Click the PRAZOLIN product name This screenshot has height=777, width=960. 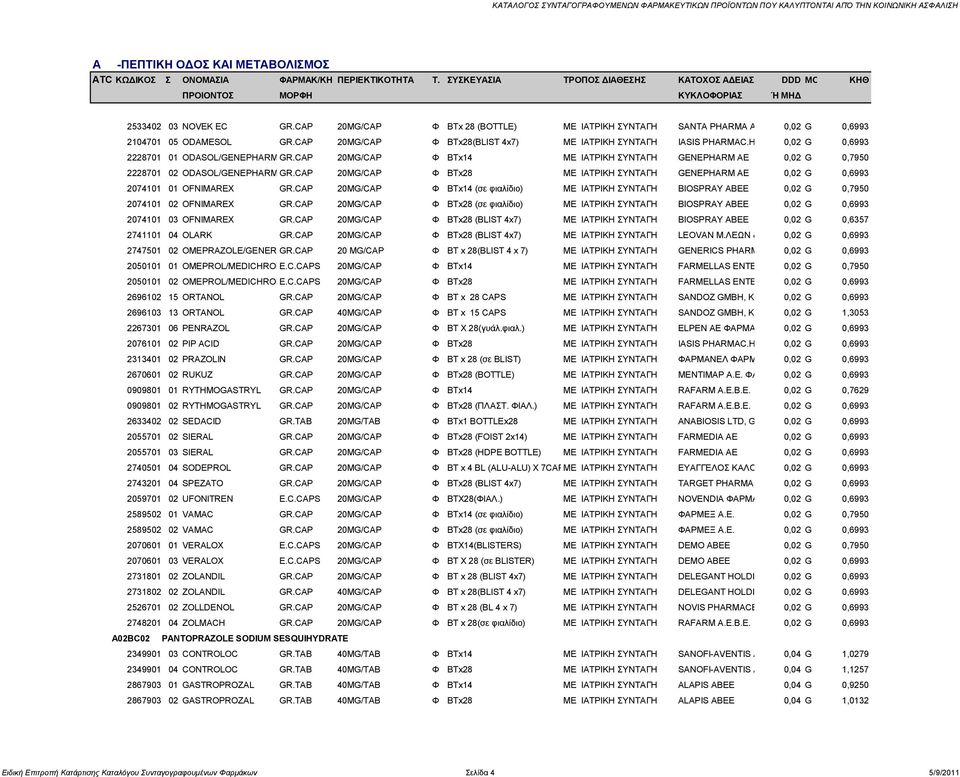(204, 359)
